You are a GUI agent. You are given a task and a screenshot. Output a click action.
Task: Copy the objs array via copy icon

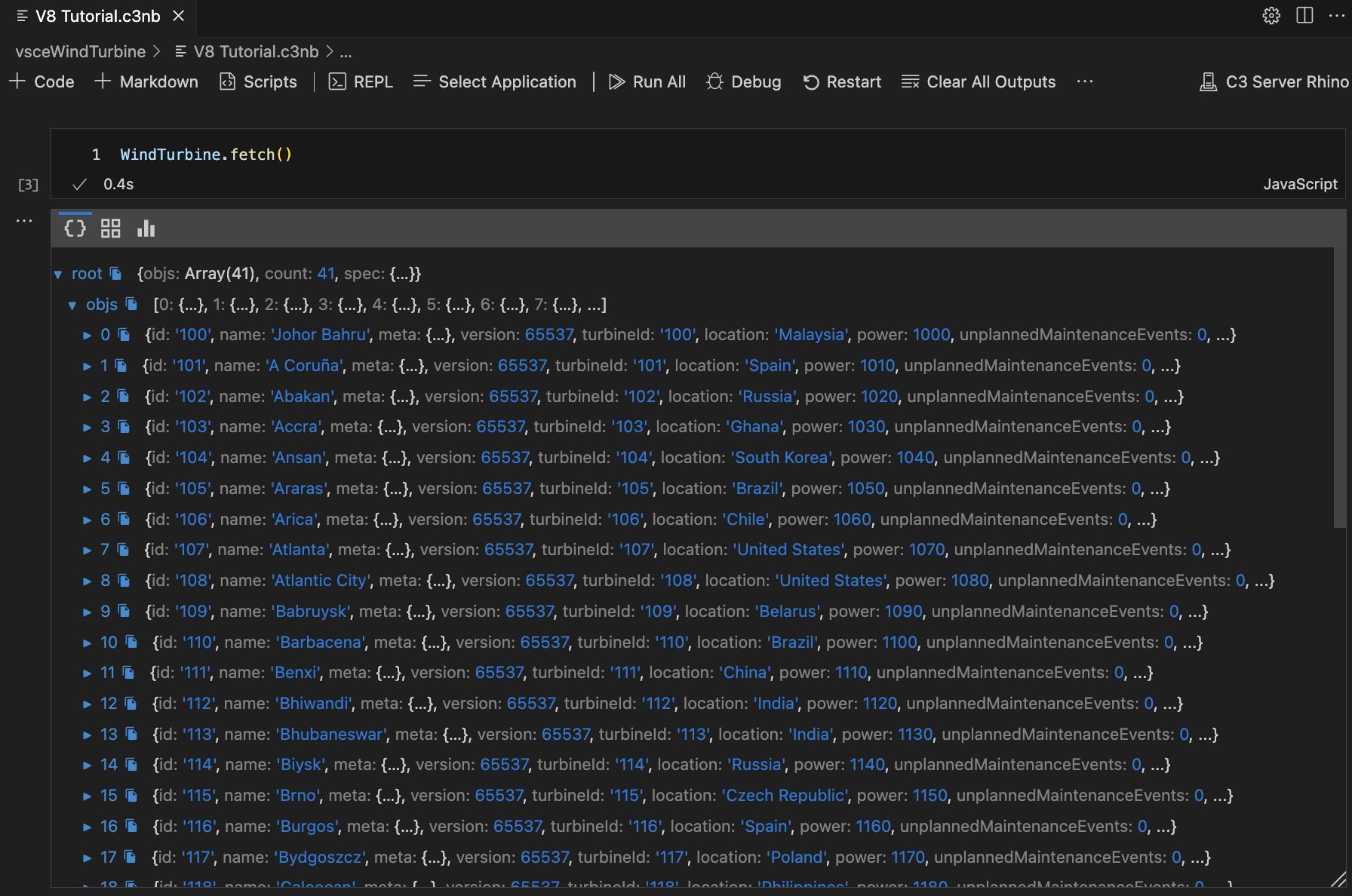[x=131, y=304]
